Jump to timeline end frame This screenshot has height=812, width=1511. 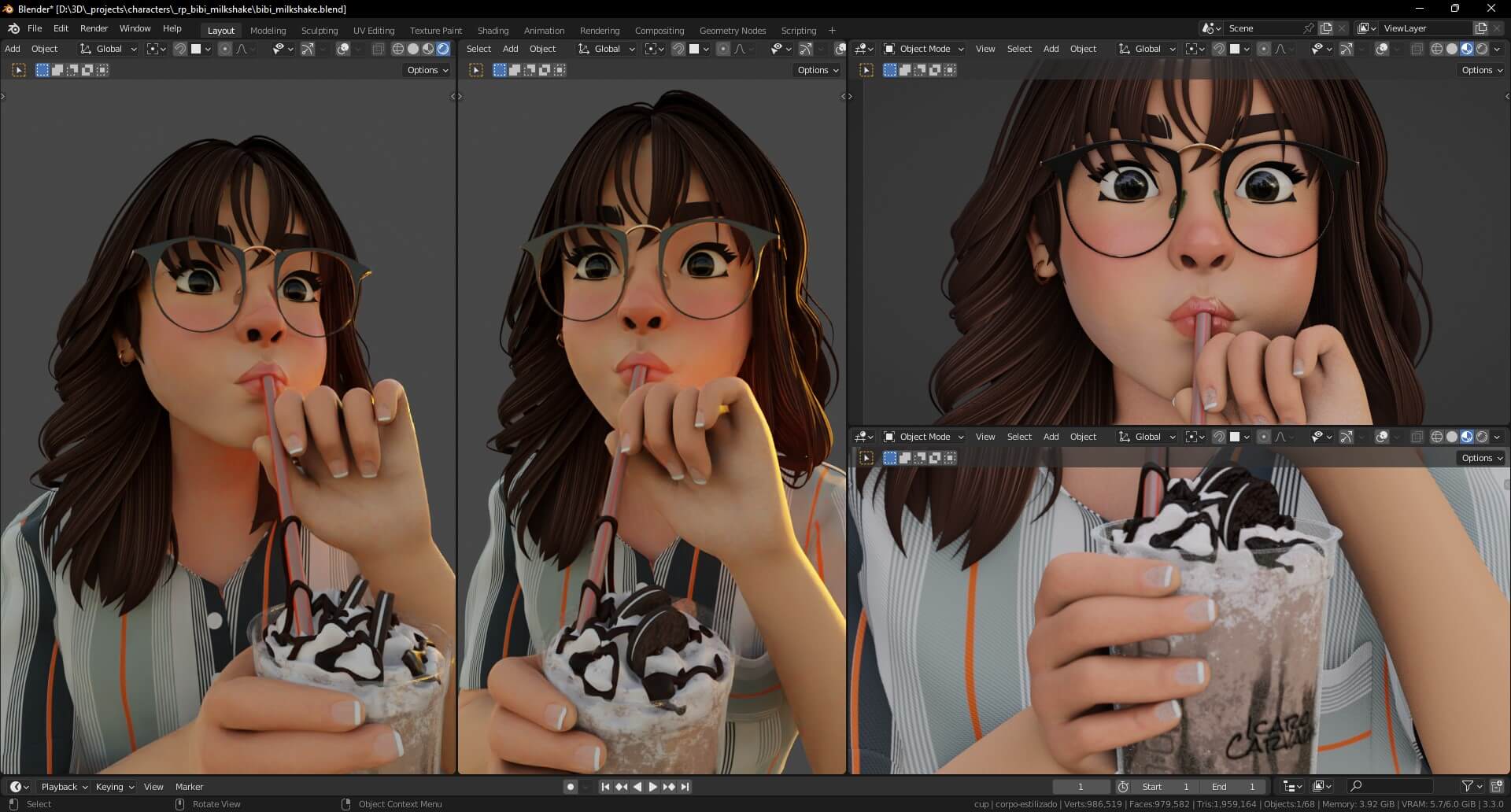(685, 787)
